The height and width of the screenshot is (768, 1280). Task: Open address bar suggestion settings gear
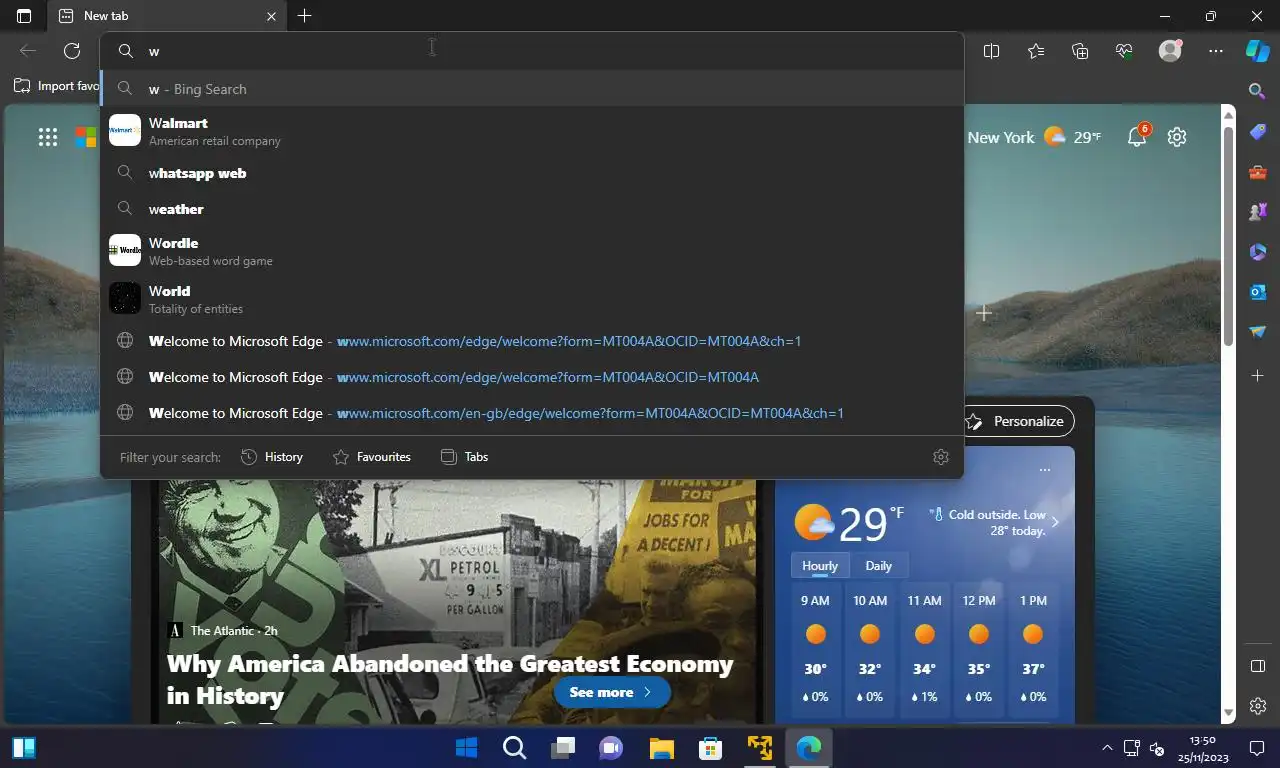click(940, 457)
